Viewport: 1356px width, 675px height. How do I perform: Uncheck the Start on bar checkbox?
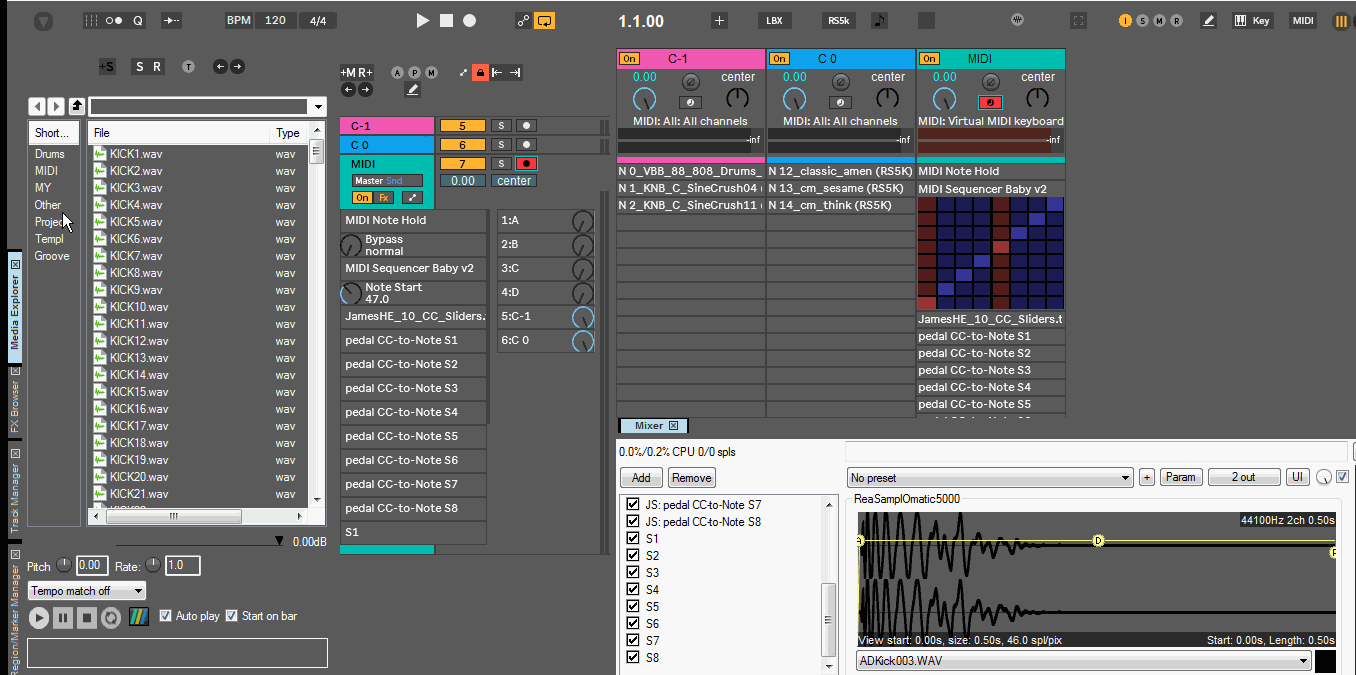[232, 616]
